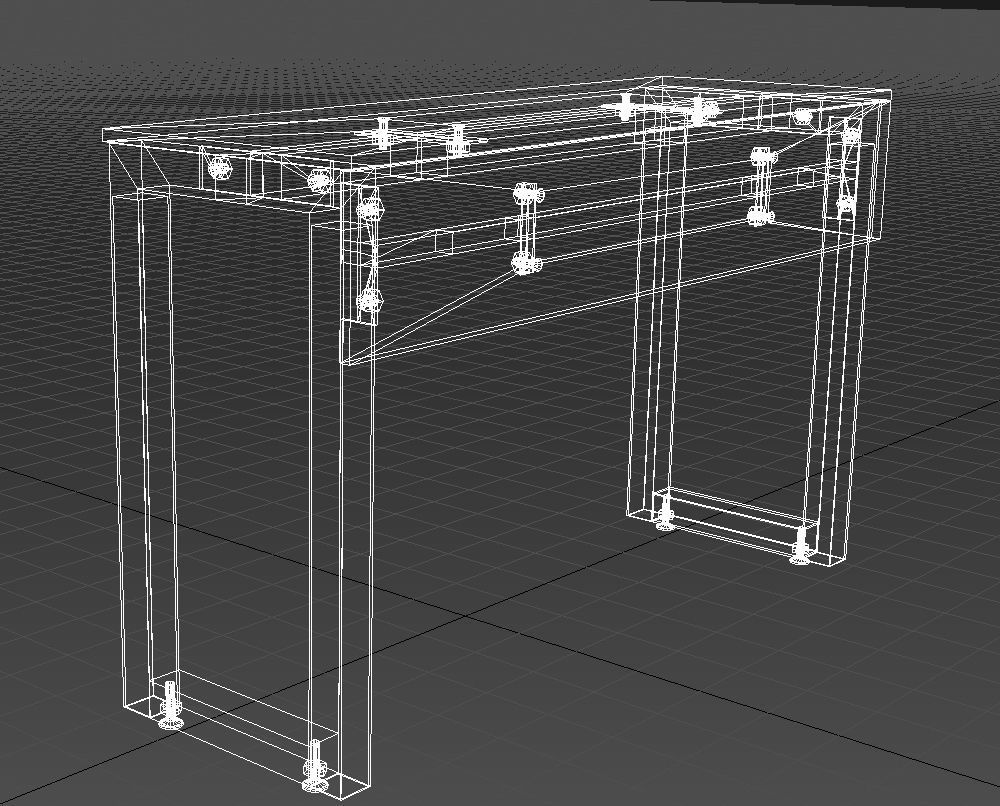Select the bottom rail between far-side legs
This screenshot has width=1000, height=806.
[x=733, y=520]
